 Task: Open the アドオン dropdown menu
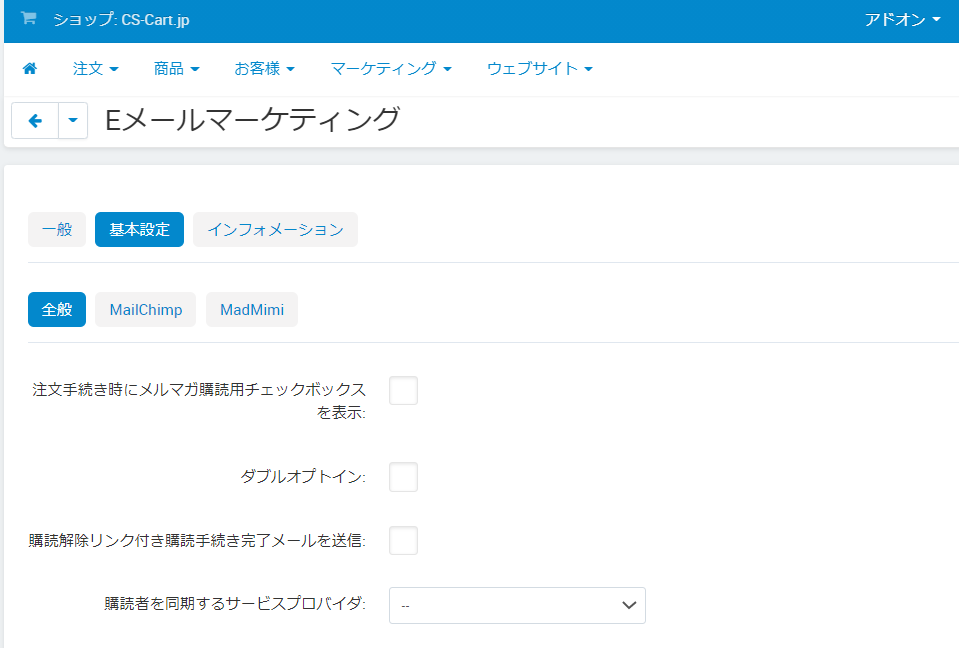point(902,20)
